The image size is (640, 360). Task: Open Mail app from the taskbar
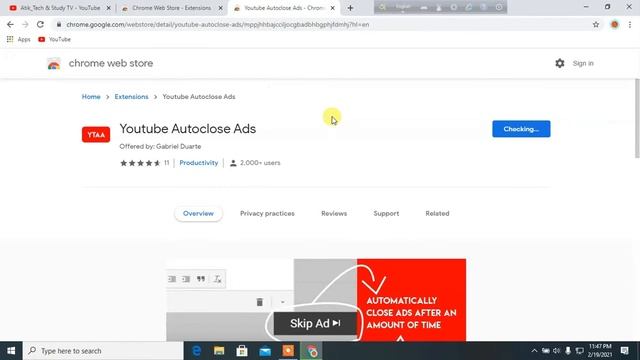tap(265, 351)
